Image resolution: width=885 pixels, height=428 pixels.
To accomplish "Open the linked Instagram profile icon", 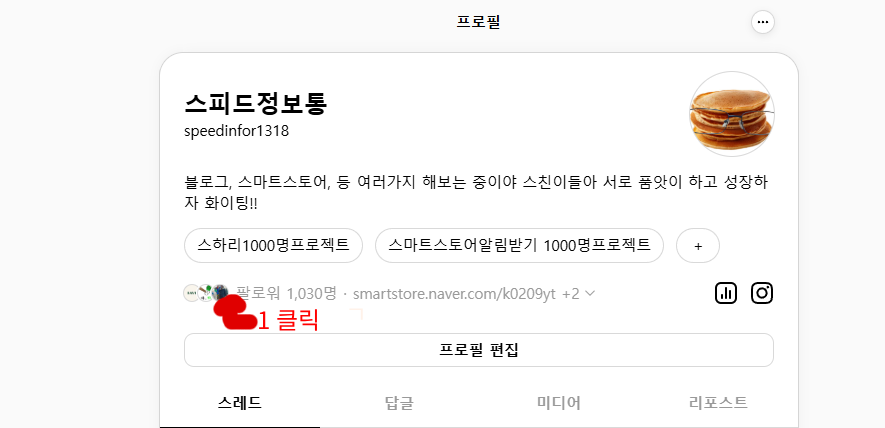I will tap(761, 293).
